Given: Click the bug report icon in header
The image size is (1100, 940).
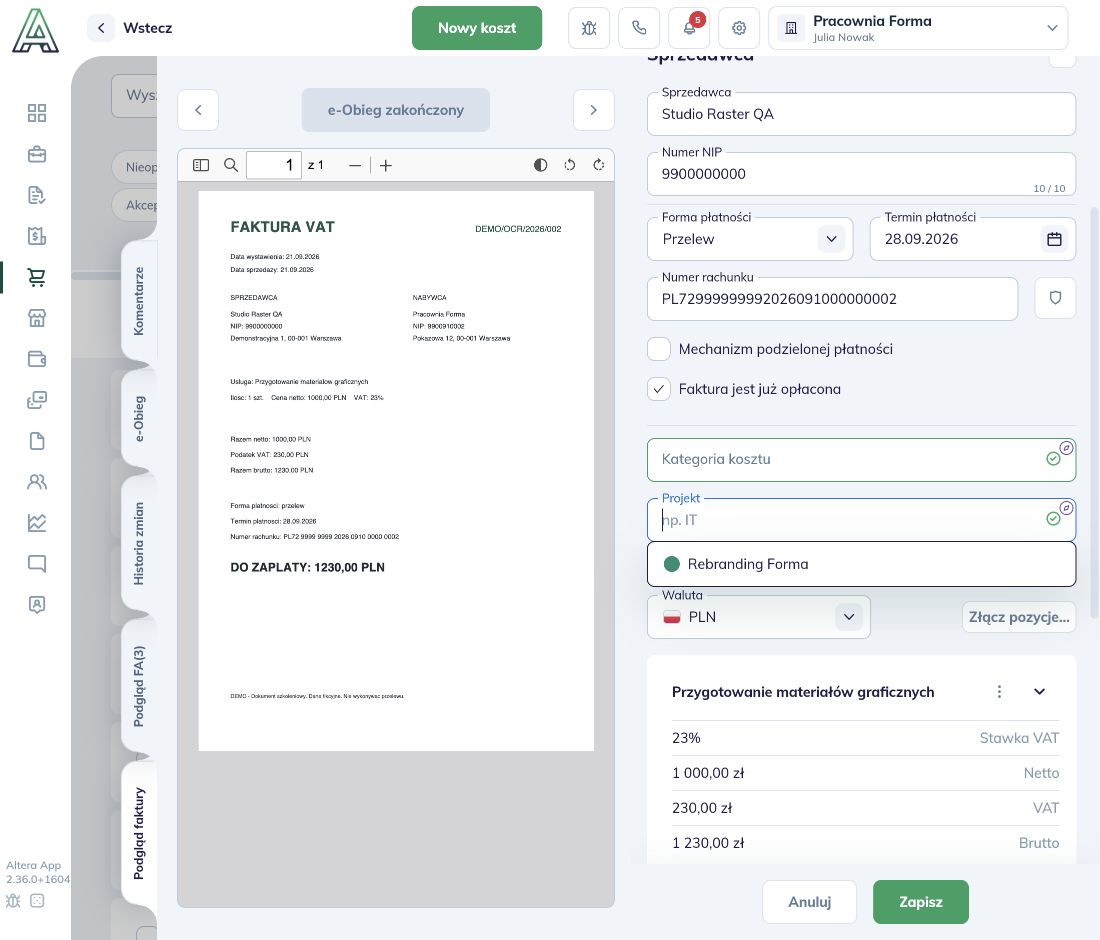Looking at the screenshot, I should [x=589, y=28].
